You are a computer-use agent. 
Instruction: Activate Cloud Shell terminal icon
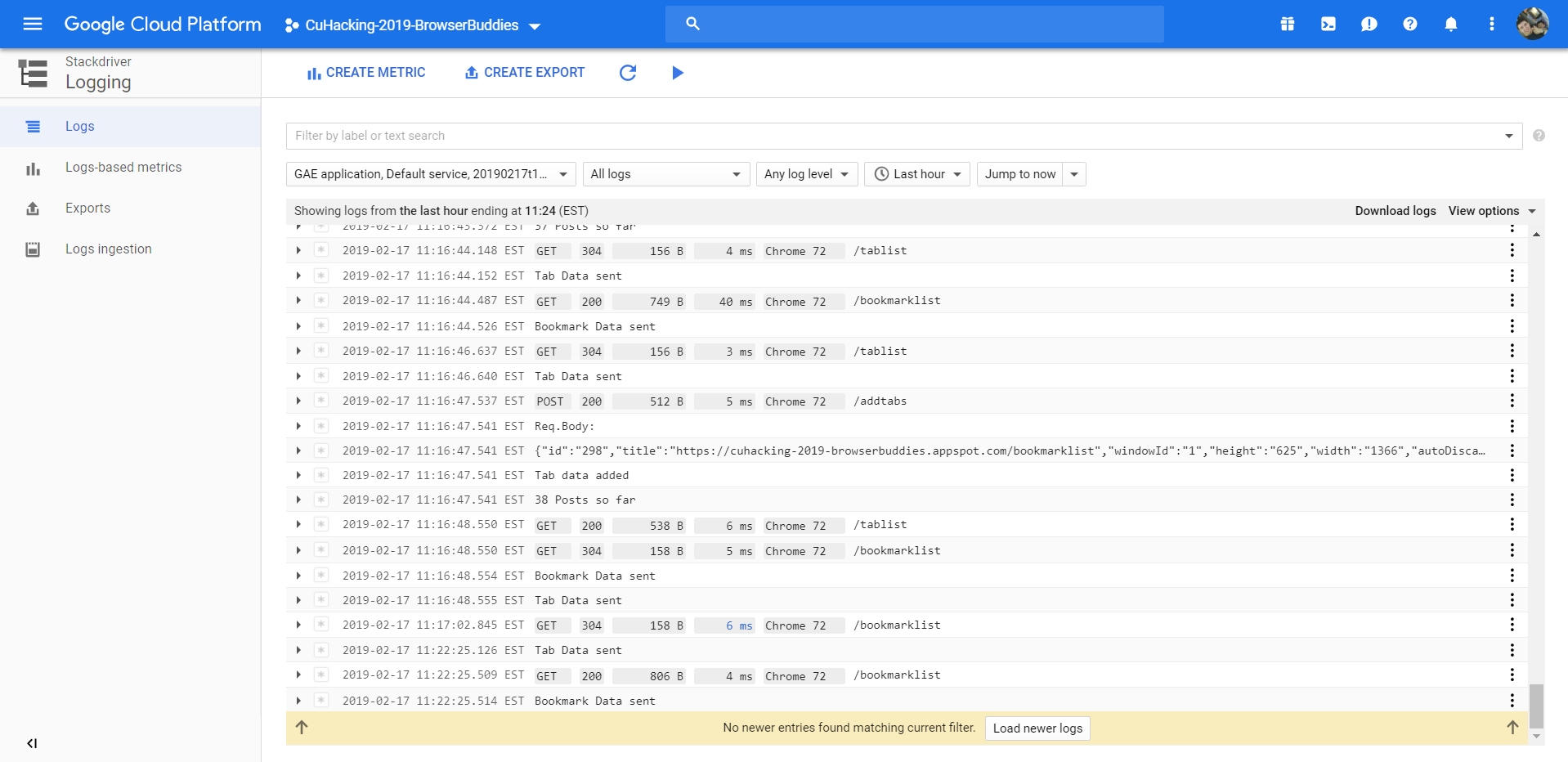pos(1328,24)
